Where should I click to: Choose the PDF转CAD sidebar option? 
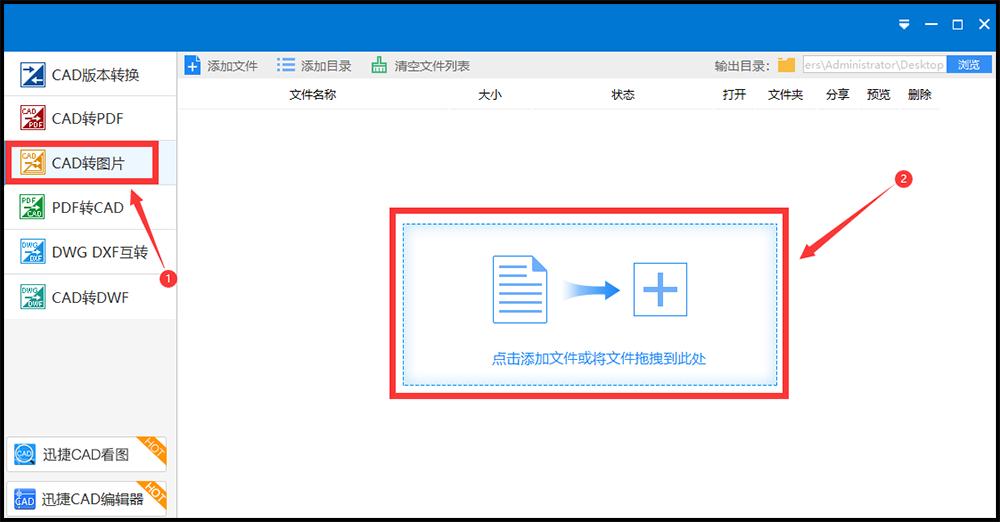[x=90, y=207]
